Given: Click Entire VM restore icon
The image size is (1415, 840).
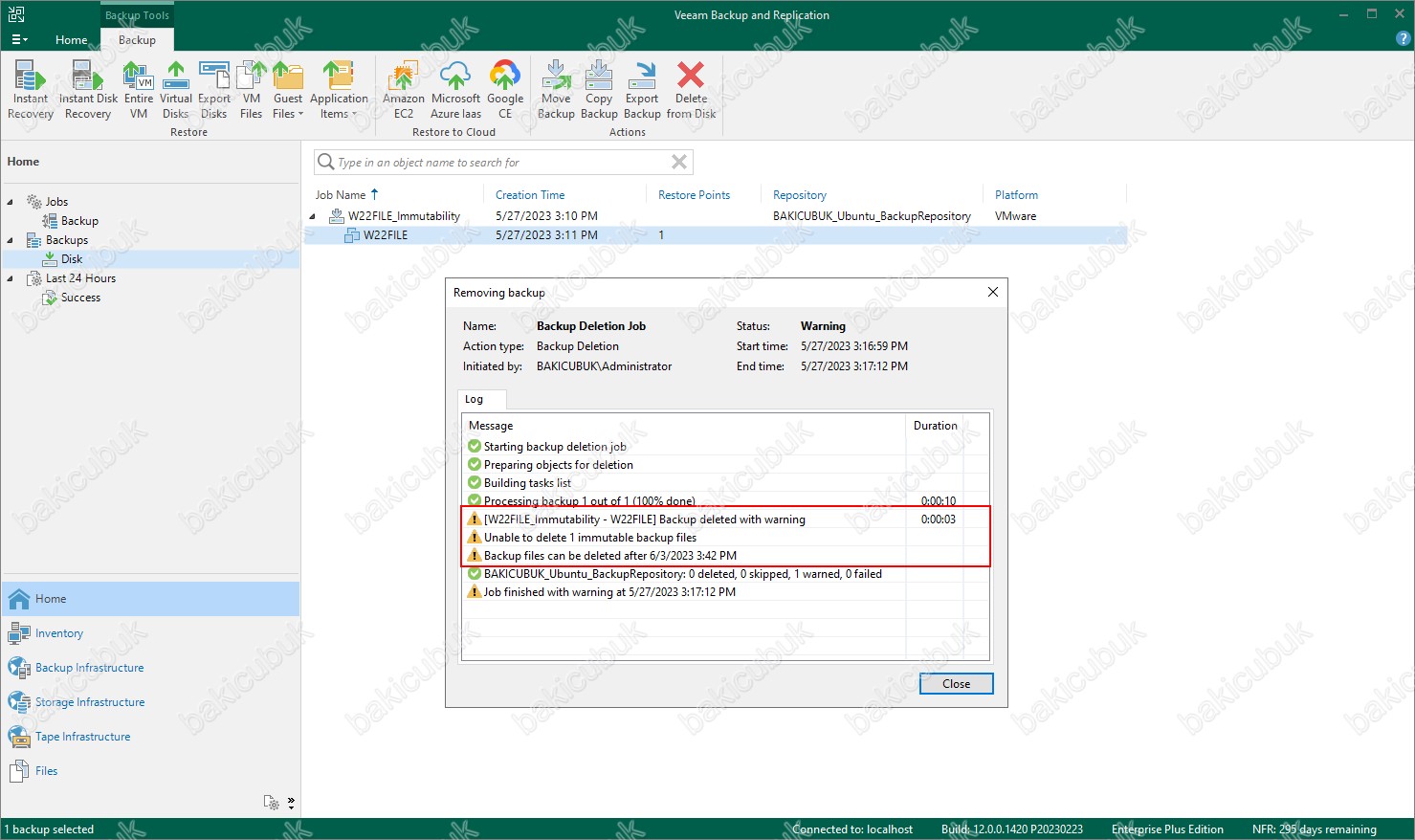Looking at the screenshot, I should pyautogui.click(x=139, y=90).
